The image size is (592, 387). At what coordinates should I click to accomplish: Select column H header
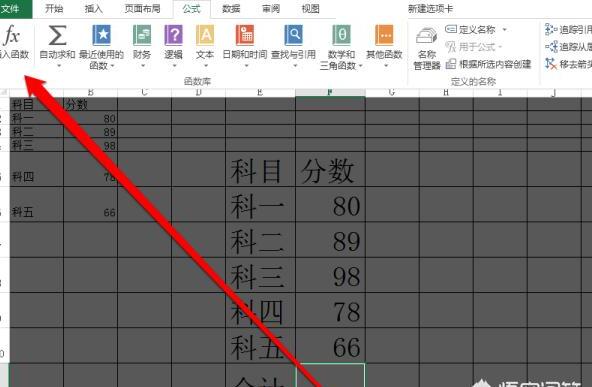tap(446, 93)
